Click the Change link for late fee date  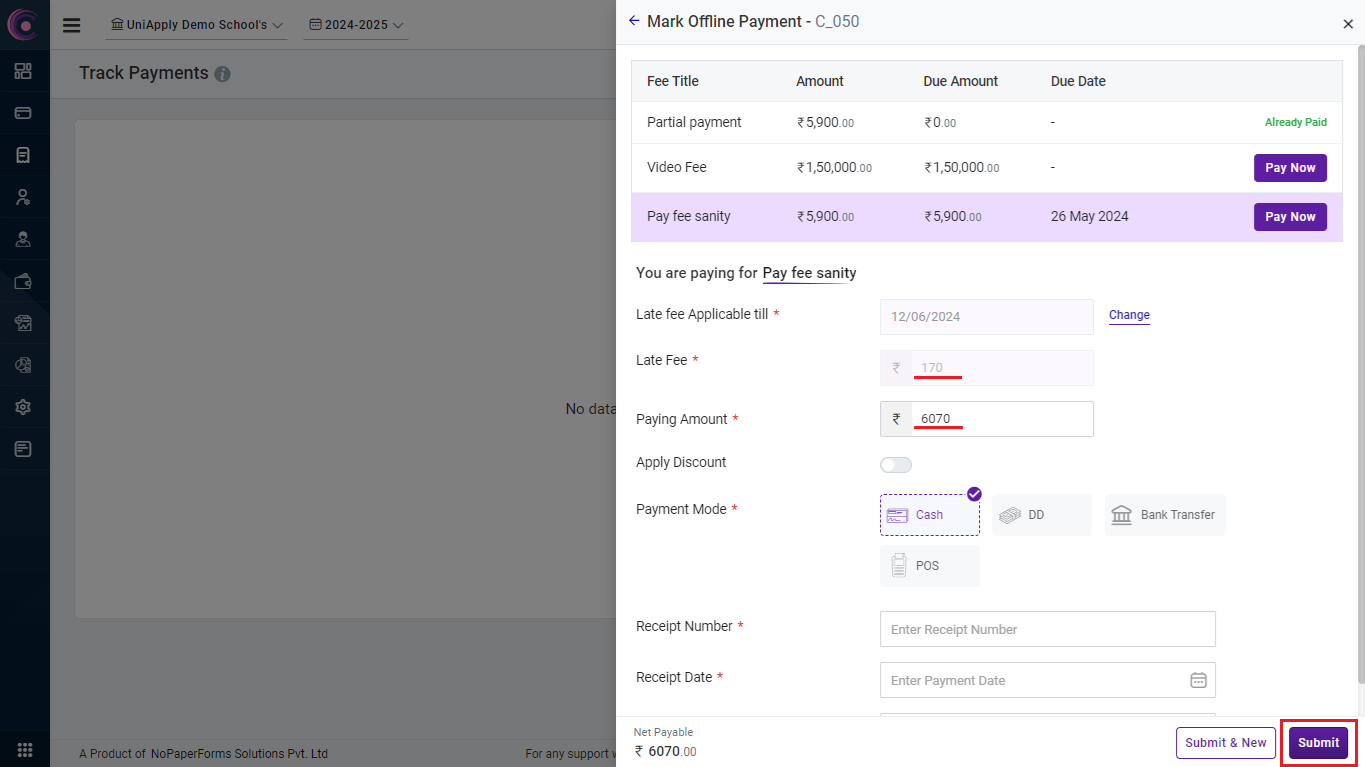tap(1129, 315)
